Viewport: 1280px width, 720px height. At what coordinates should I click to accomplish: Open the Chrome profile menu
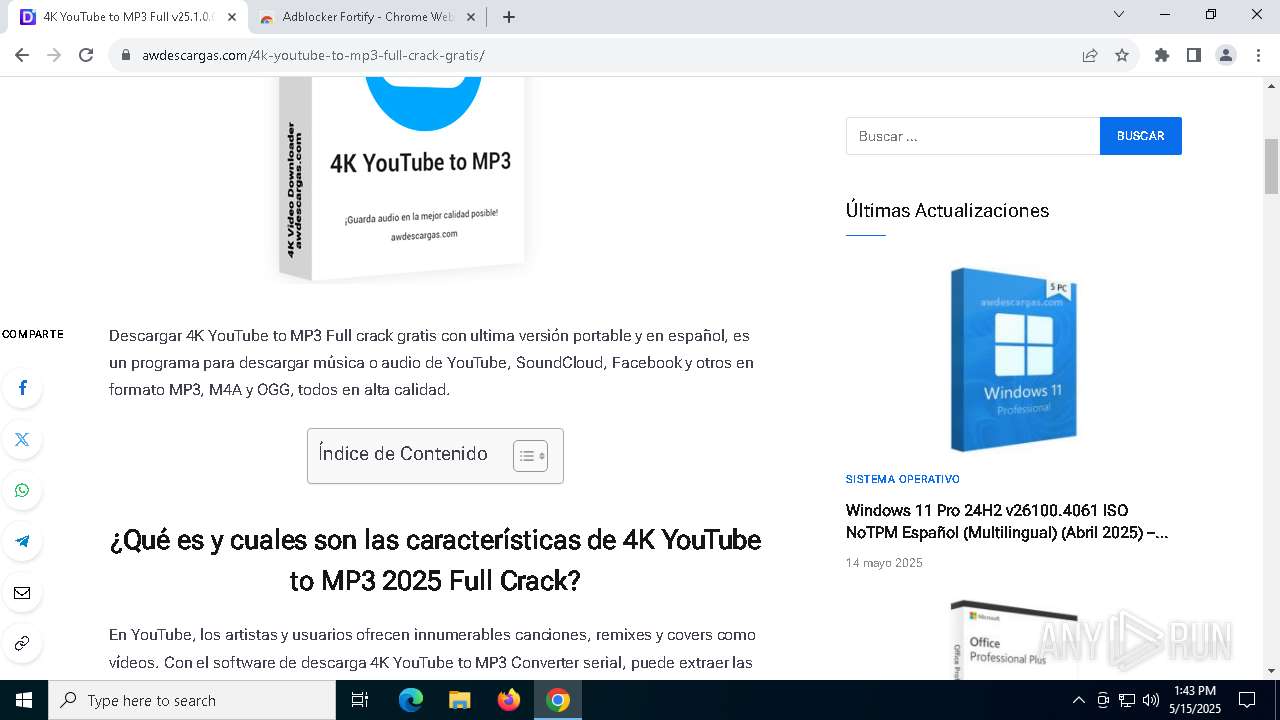point(1226,55)
